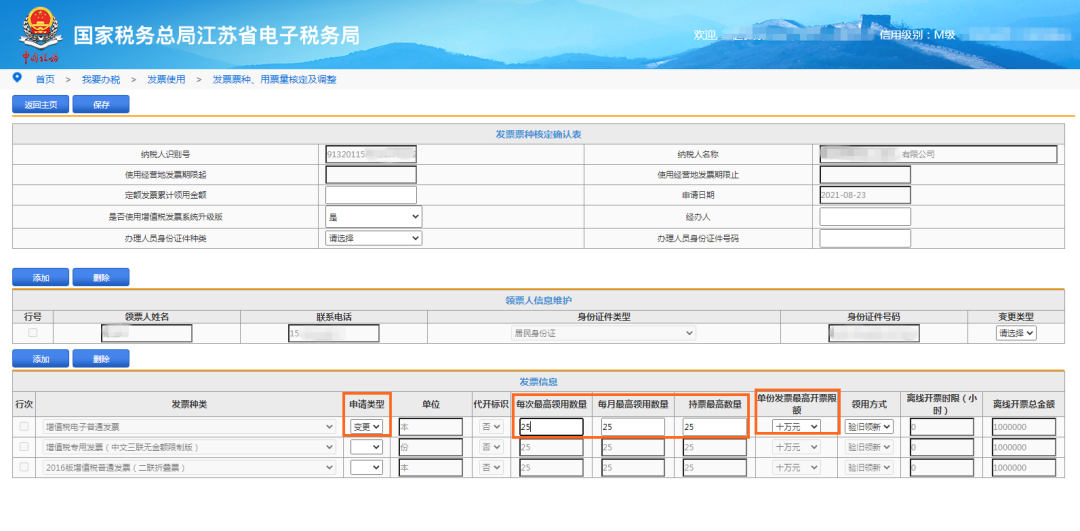The height and width of the screenshot is (531, 1080).
Task: Click 发票票种、用票量核定及调整 breadcrumb
Action: point(274,79)
